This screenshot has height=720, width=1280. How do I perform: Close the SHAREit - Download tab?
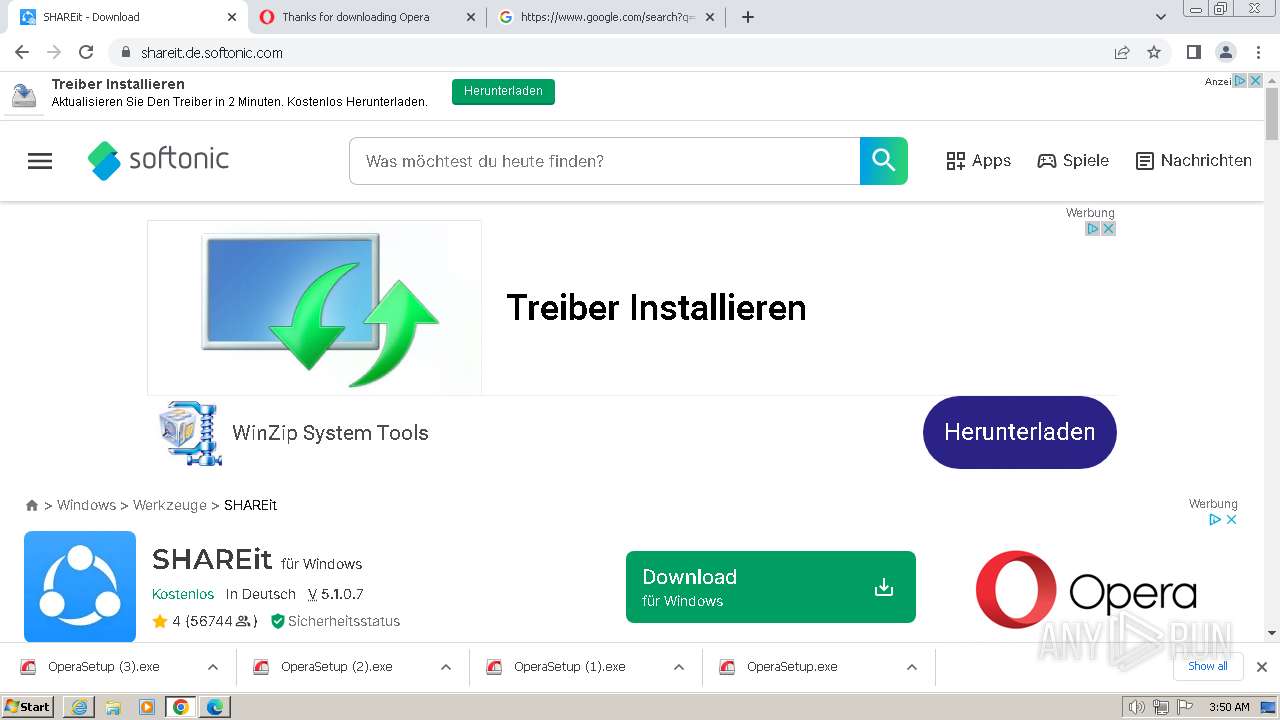pyautogui.click(x=232, y=17)
